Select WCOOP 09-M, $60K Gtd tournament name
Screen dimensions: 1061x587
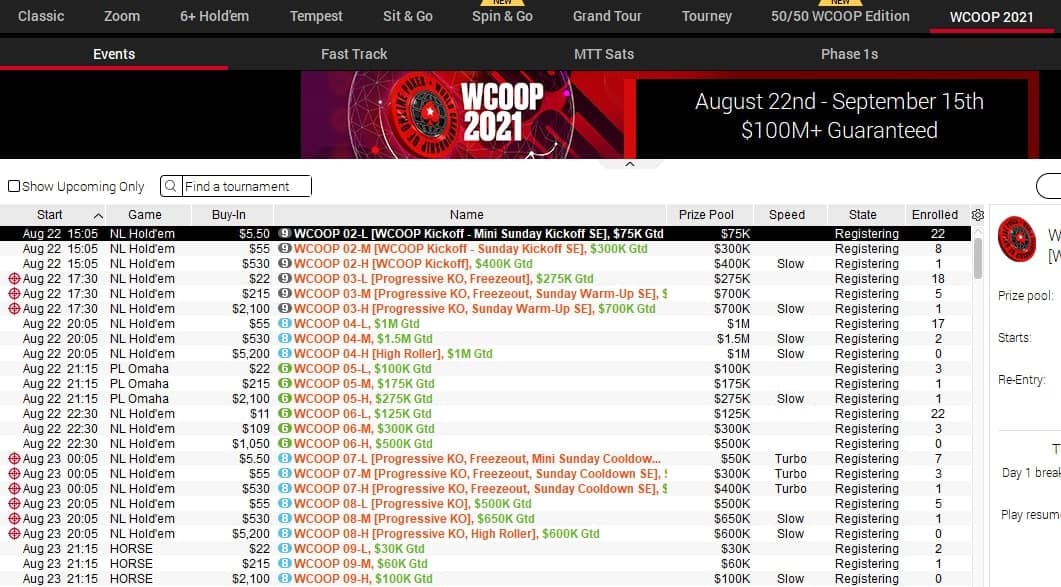pos(360,563)
